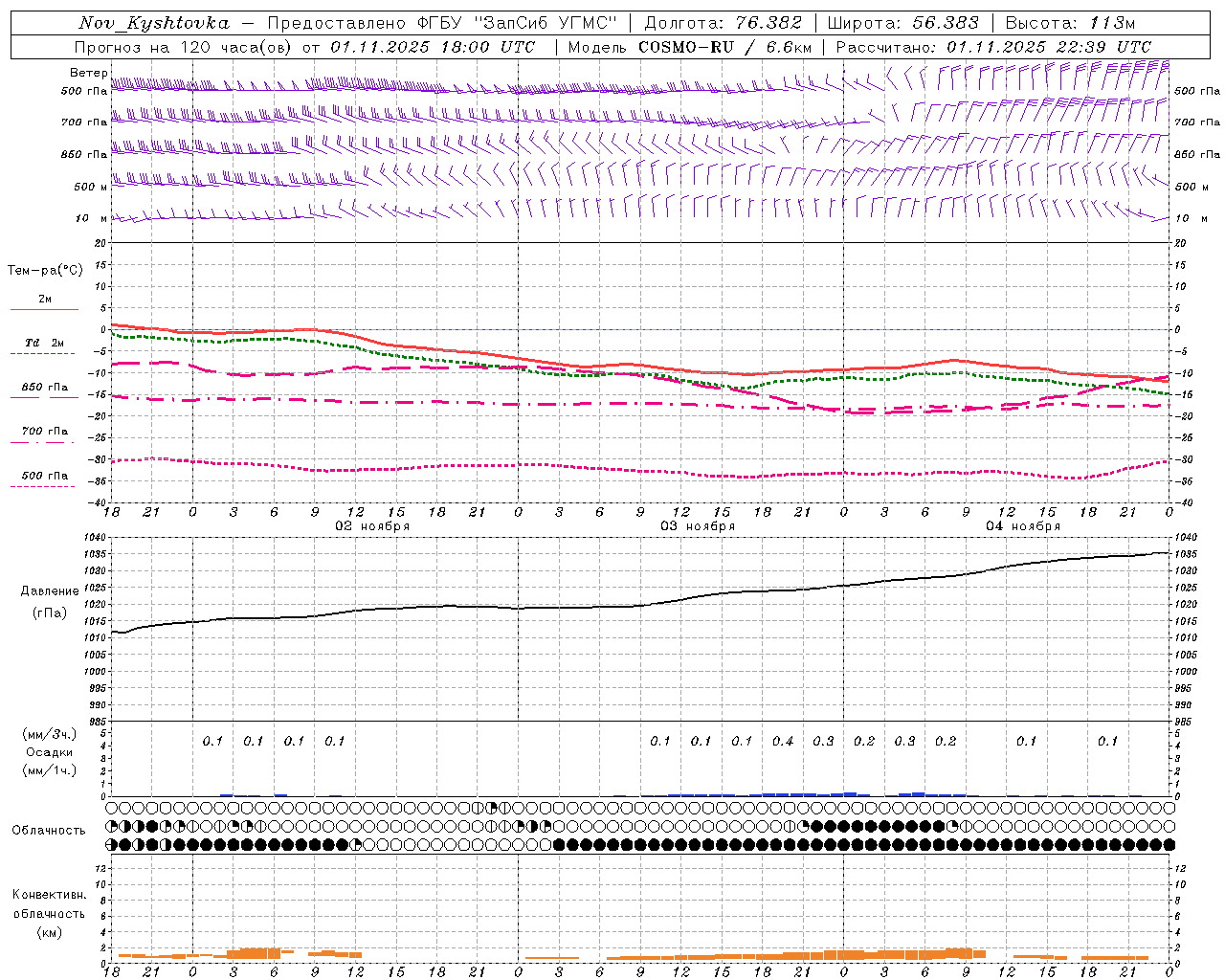This screenshot has height=980, width=1225.
Task: Click the 850 гПа temperature legend label
Action: [x=45, y=387]
